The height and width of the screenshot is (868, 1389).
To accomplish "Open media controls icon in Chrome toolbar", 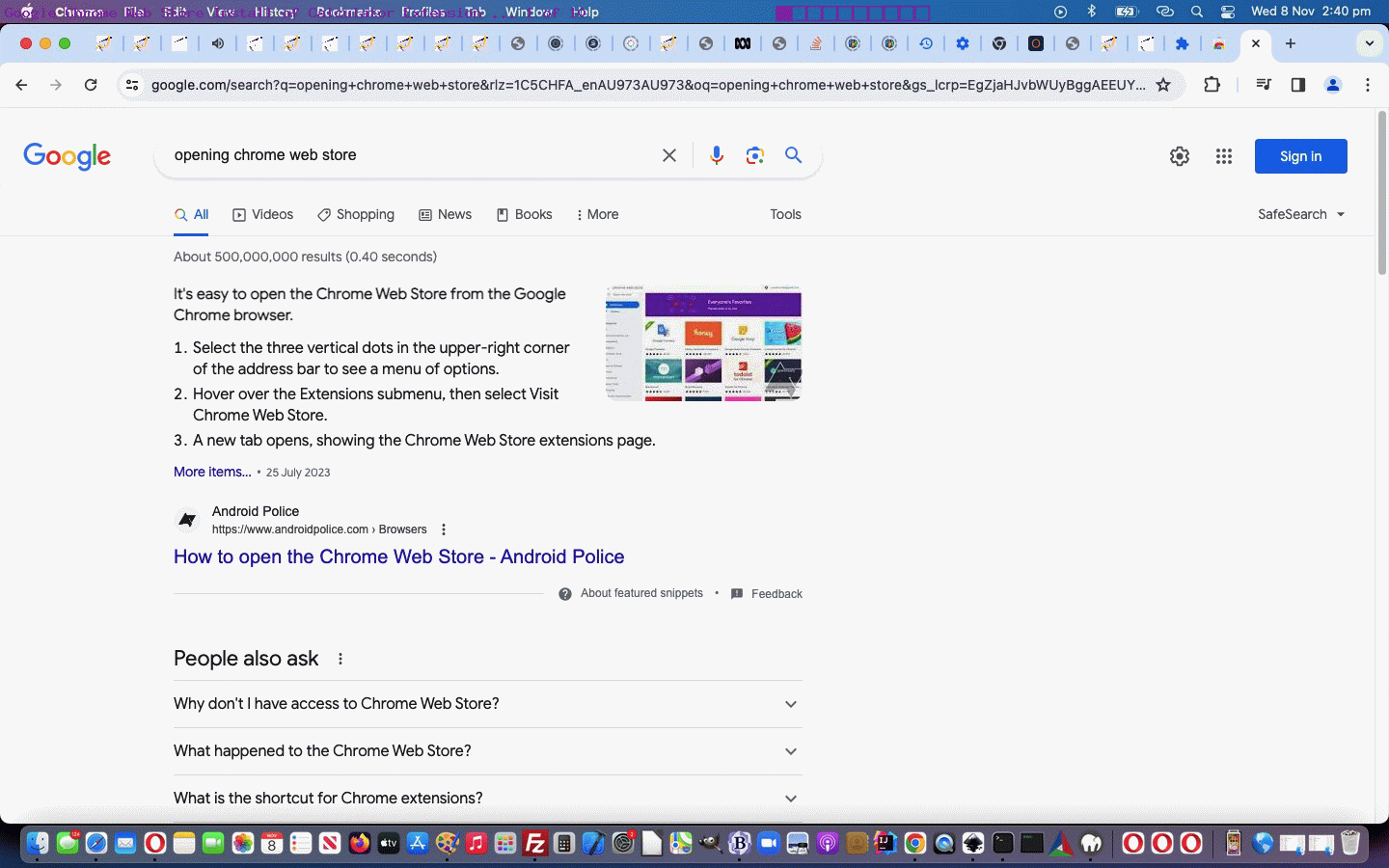I will 1264,85.
